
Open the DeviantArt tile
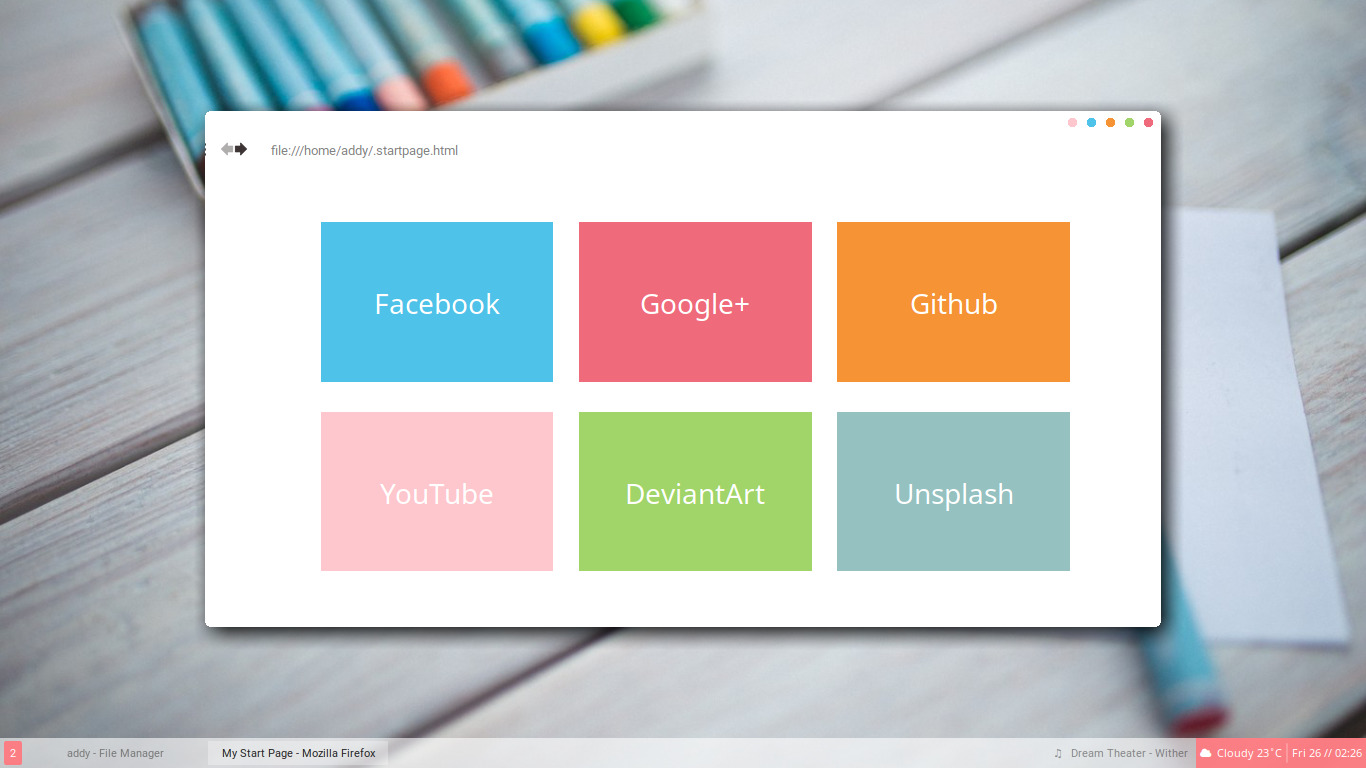(x=695, y=492)
